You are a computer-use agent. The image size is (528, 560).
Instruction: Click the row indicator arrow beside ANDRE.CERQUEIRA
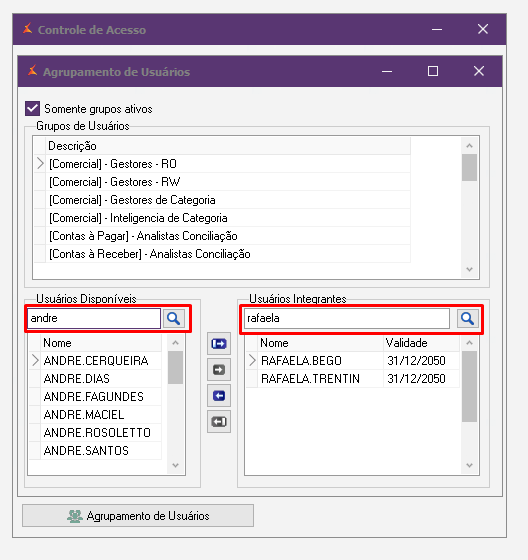click(35, 360)
